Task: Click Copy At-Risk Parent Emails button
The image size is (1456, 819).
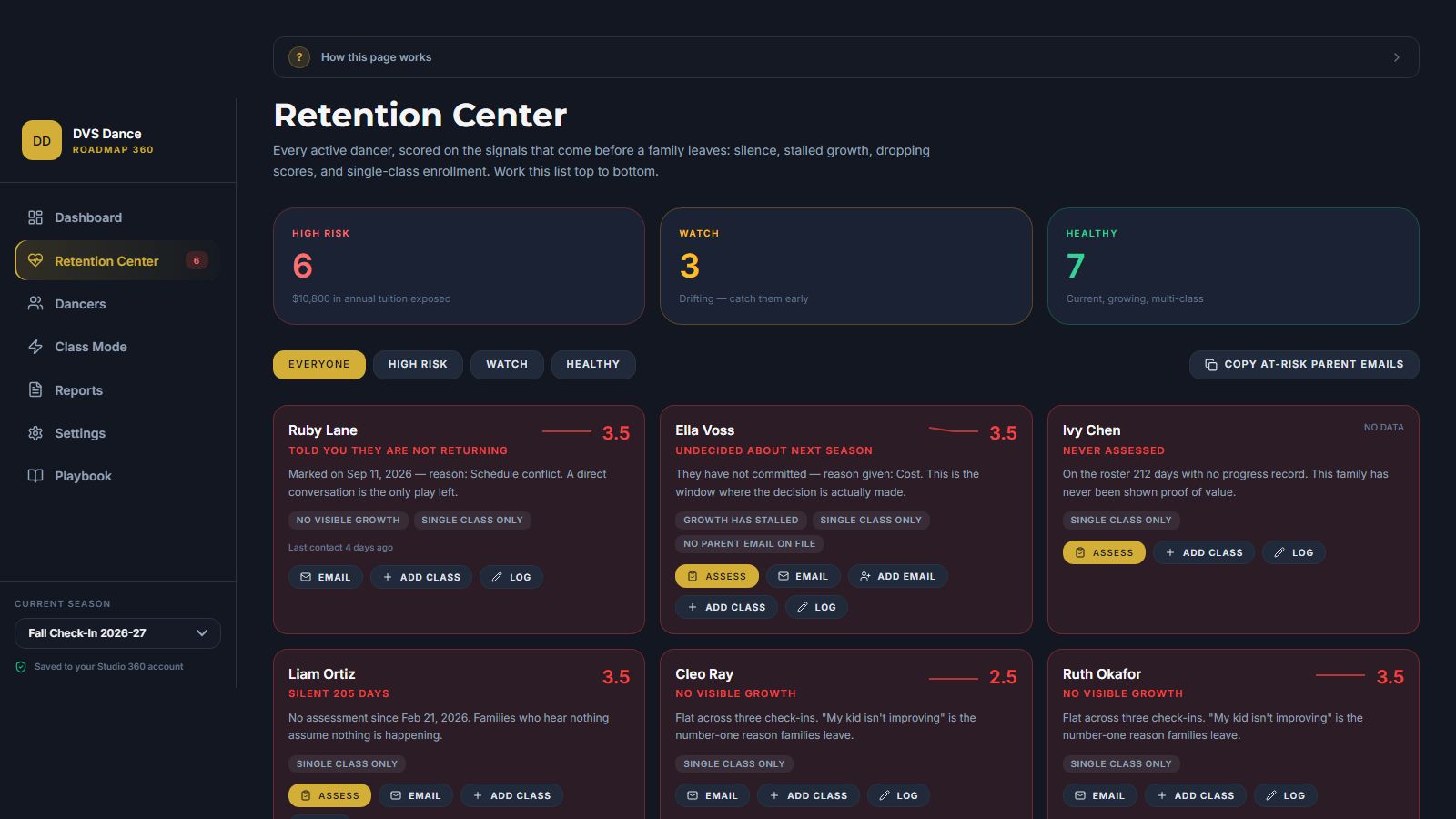Action: click(x=1304, y=365)
